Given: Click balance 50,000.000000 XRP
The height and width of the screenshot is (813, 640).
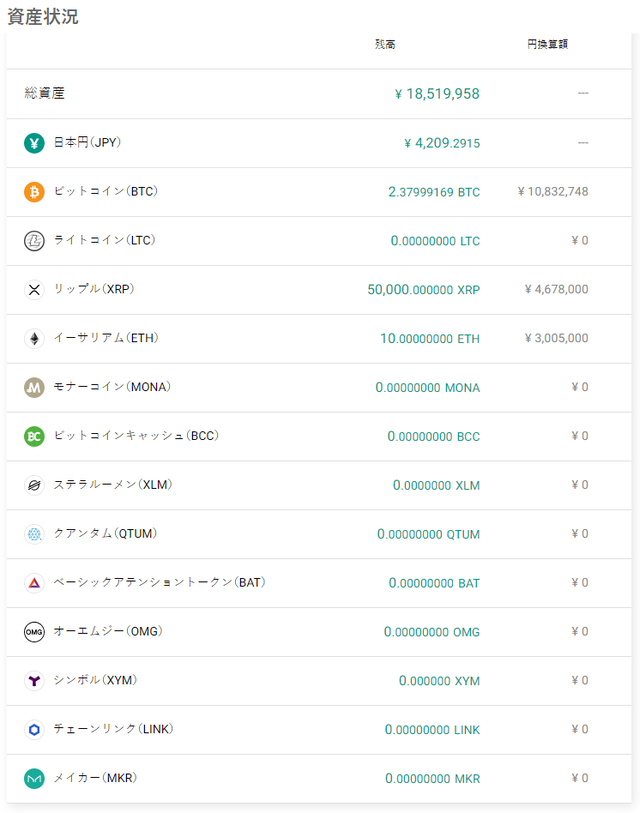Looking at the screenshot, I should click(424, 289).
